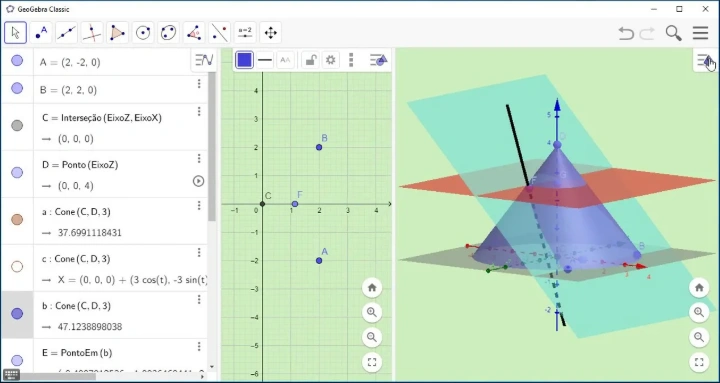Open the object color picker
The image size is (720, 383).
[244, 60]
